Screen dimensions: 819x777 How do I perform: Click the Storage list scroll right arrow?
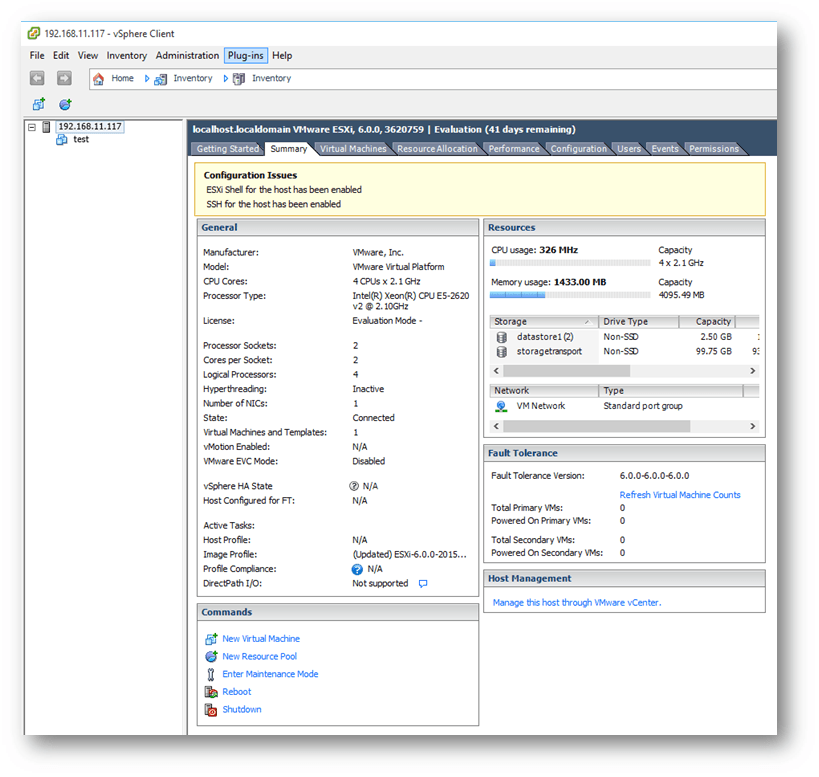pos(753,371)
